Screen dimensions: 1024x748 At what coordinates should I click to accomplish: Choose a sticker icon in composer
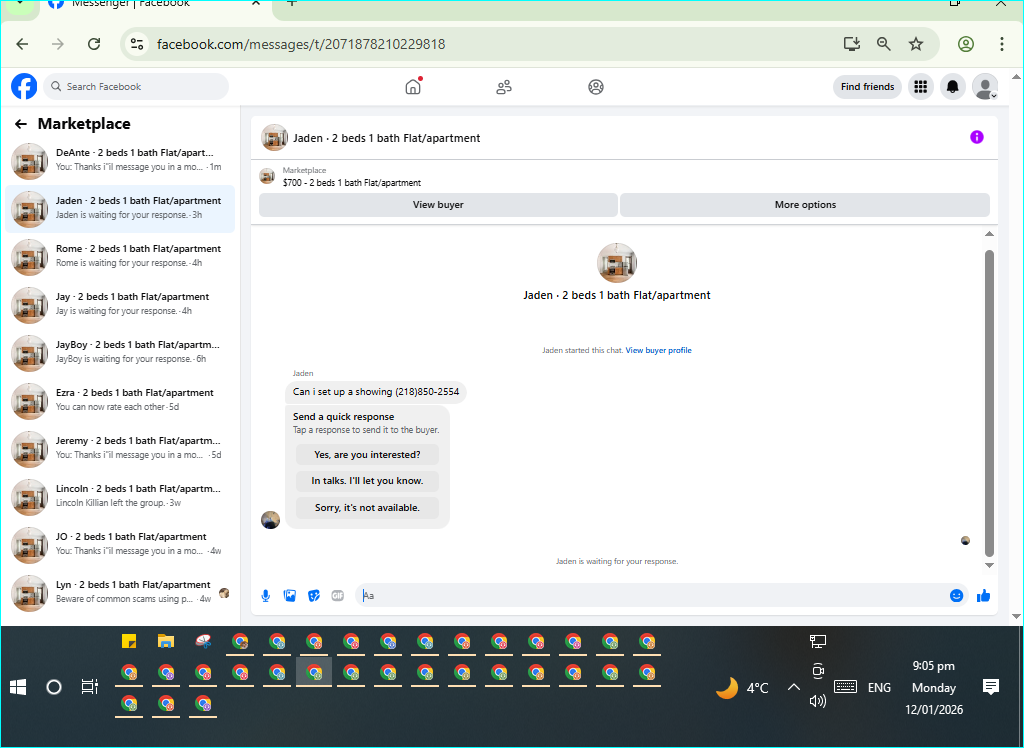(x=314, y=596)
